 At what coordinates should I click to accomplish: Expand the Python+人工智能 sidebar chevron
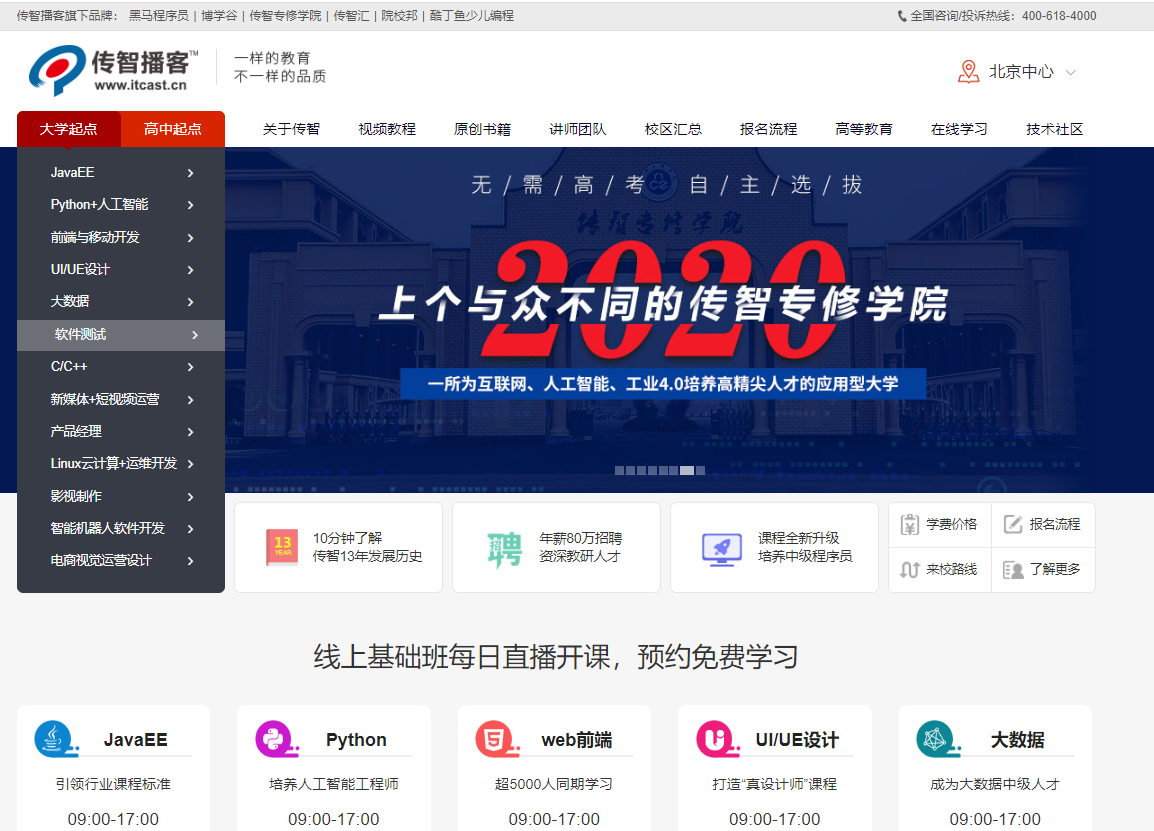point(191,205)
